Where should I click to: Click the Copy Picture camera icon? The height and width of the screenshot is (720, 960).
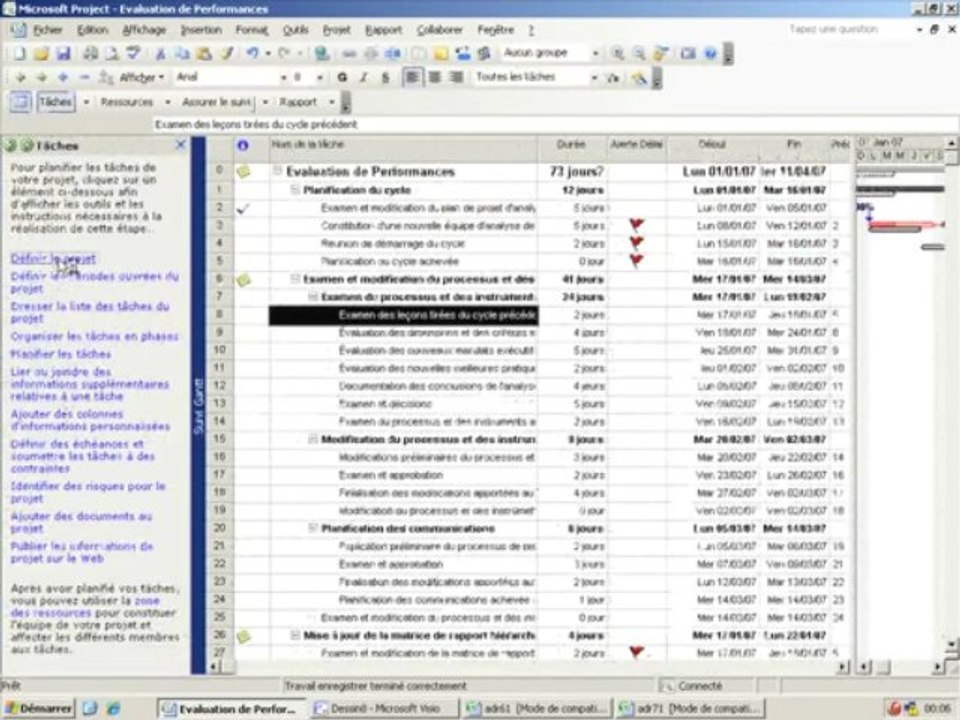[x=688, y=53]
